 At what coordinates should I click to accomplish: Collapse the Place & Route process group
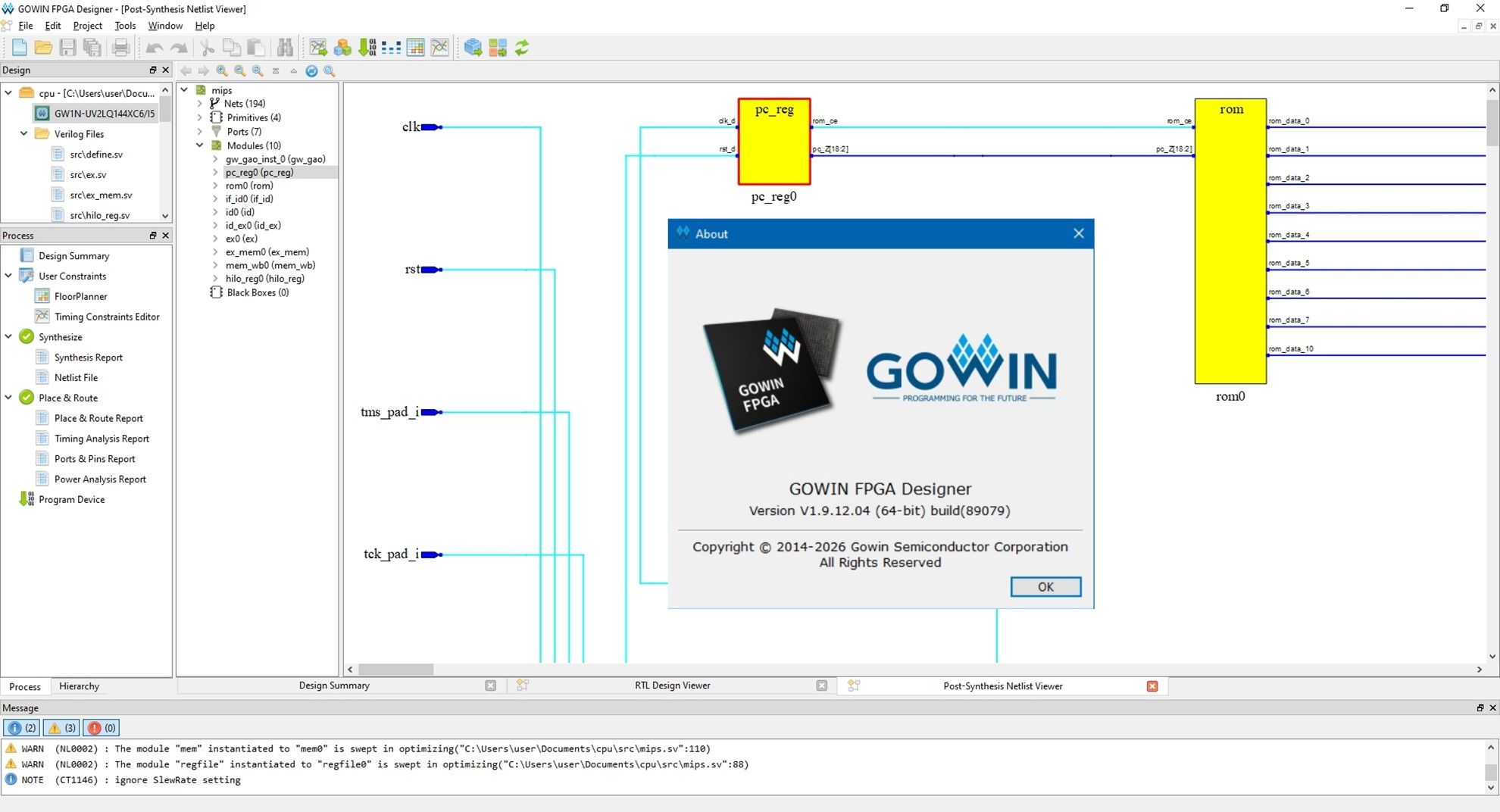[8, 397]
